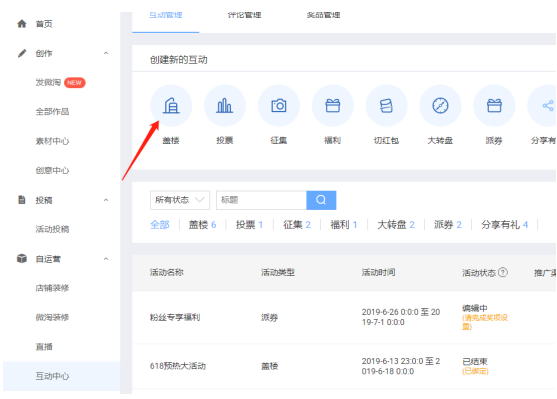Click the 活动类型 column header

(278, 273)
